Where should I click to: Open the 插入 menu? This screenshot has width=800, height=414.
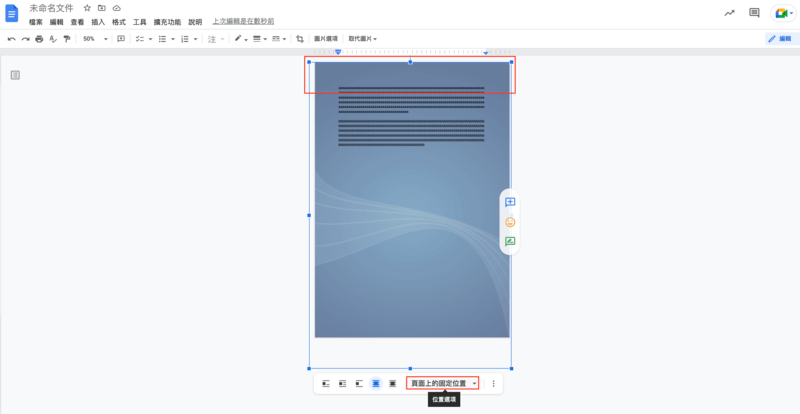coord(98,22)
